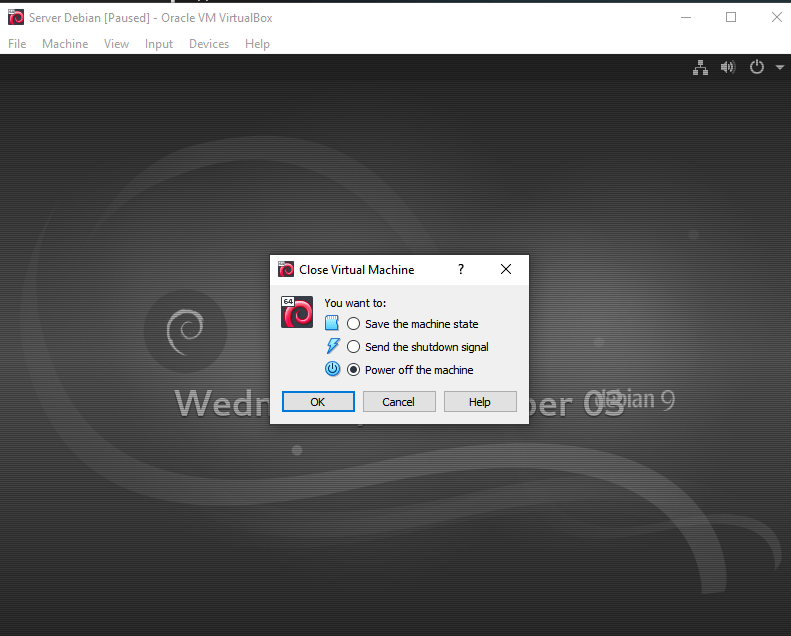Screen dimensions: 791x636
Task: Select Save the machine state option
Action: pos(354,324)
